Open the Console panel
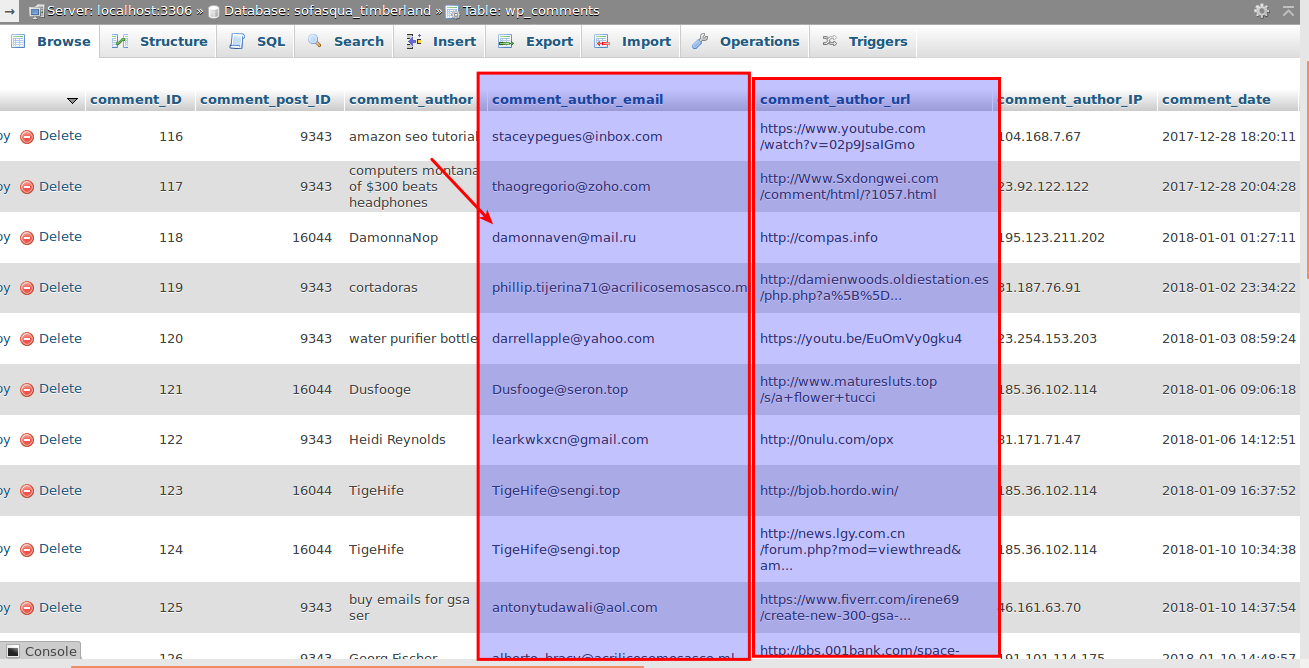The height and width of the screenshot is (668, 1309). click(x=41, y=651)
